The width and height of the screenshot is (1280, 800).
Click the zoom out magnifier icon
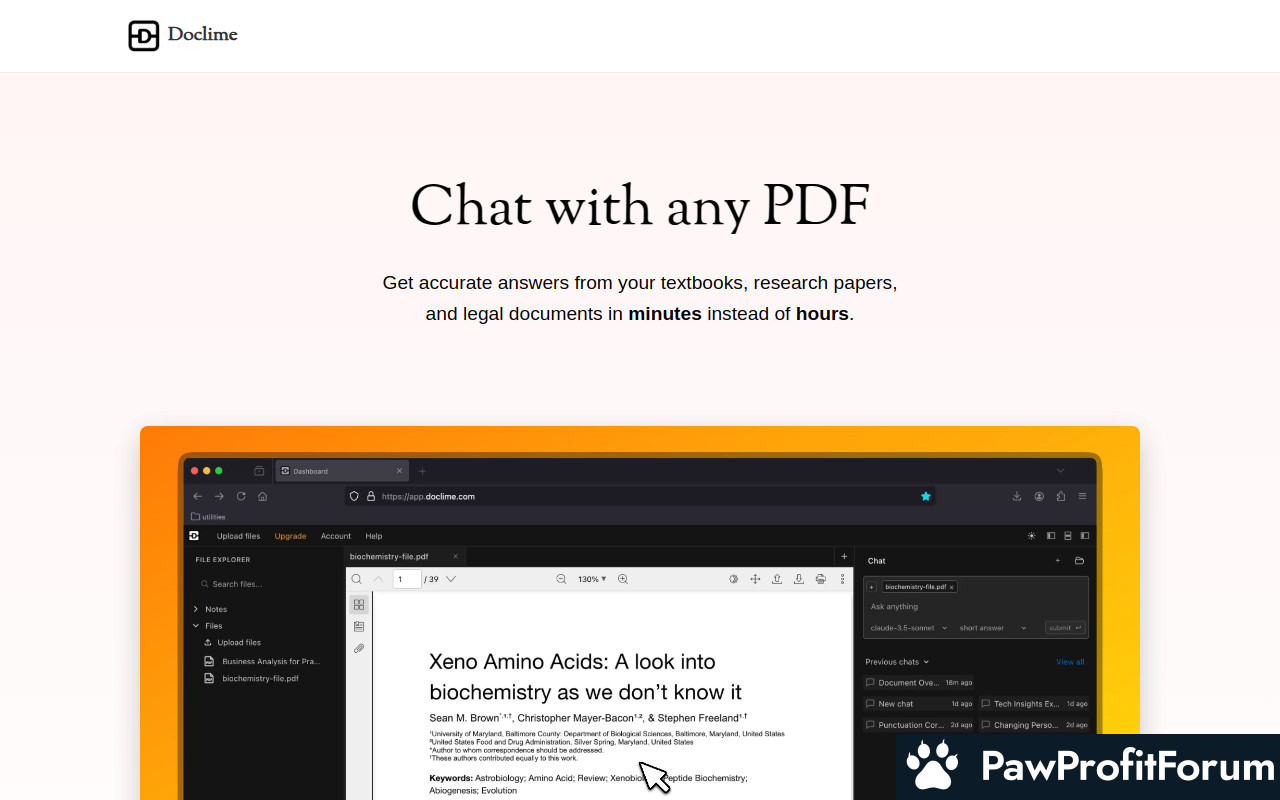561,579
